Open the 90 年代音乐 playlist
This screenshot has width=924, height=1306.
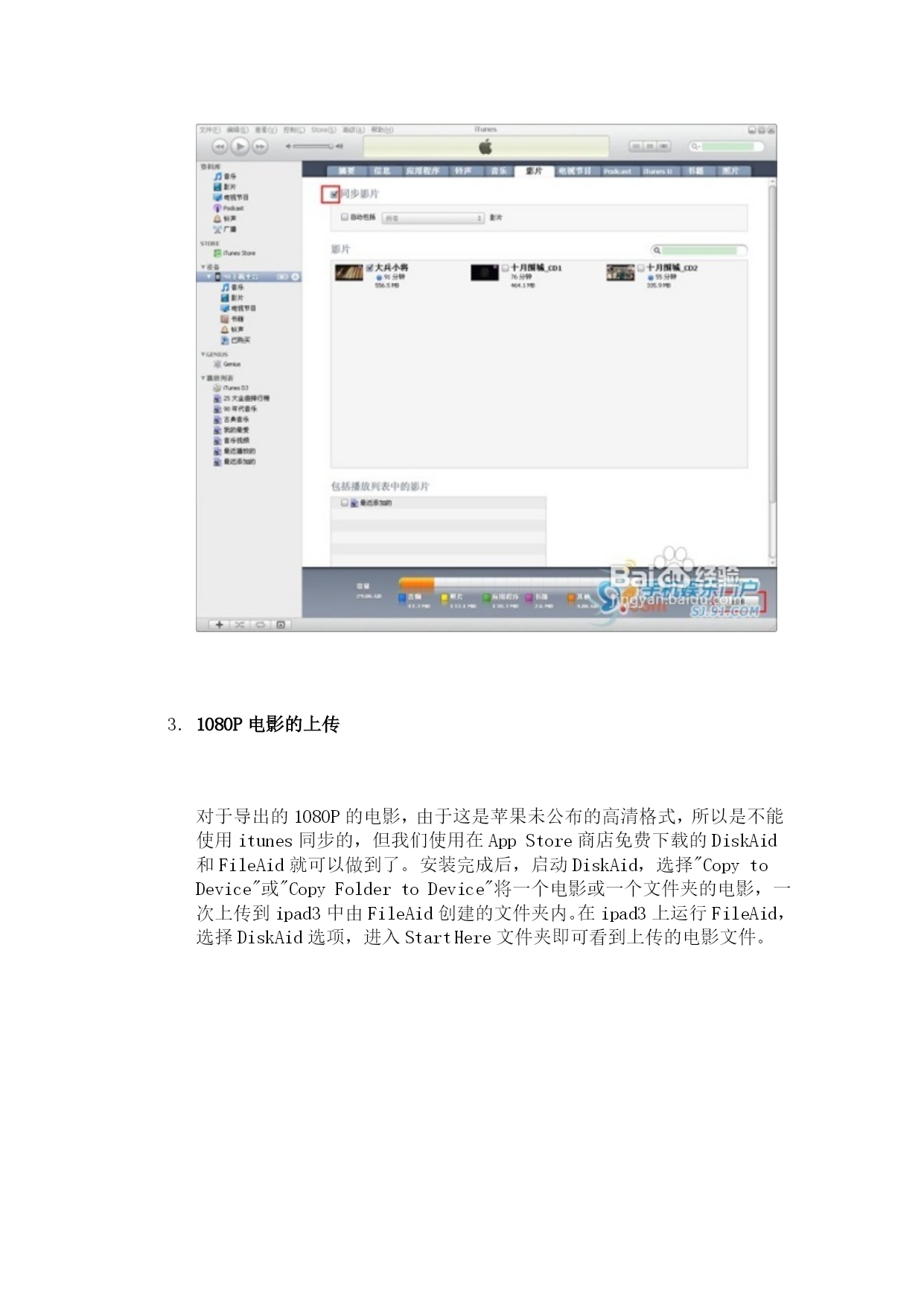click(x=236, y=409)
